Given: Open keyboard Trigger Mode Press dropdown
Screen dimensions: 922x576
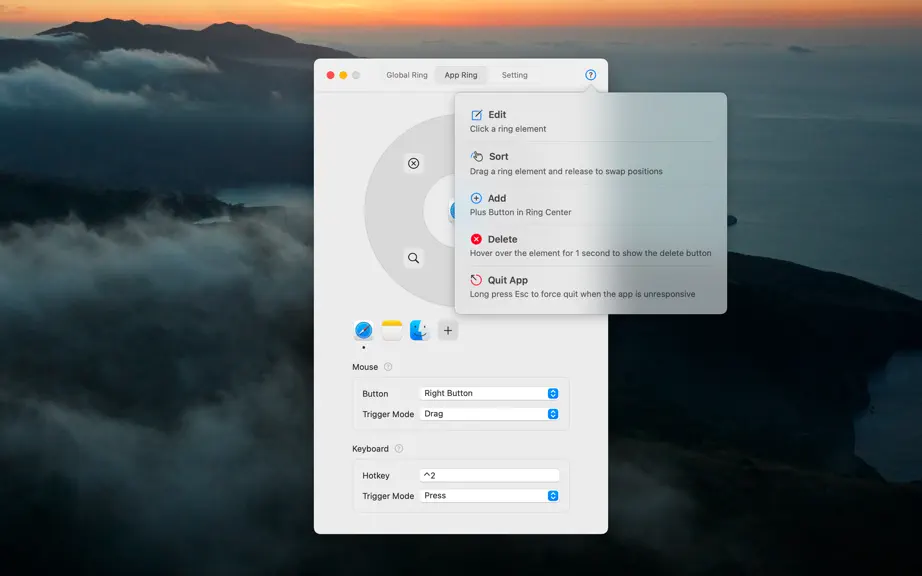Looking at the screenshot, I should [489, 495].
